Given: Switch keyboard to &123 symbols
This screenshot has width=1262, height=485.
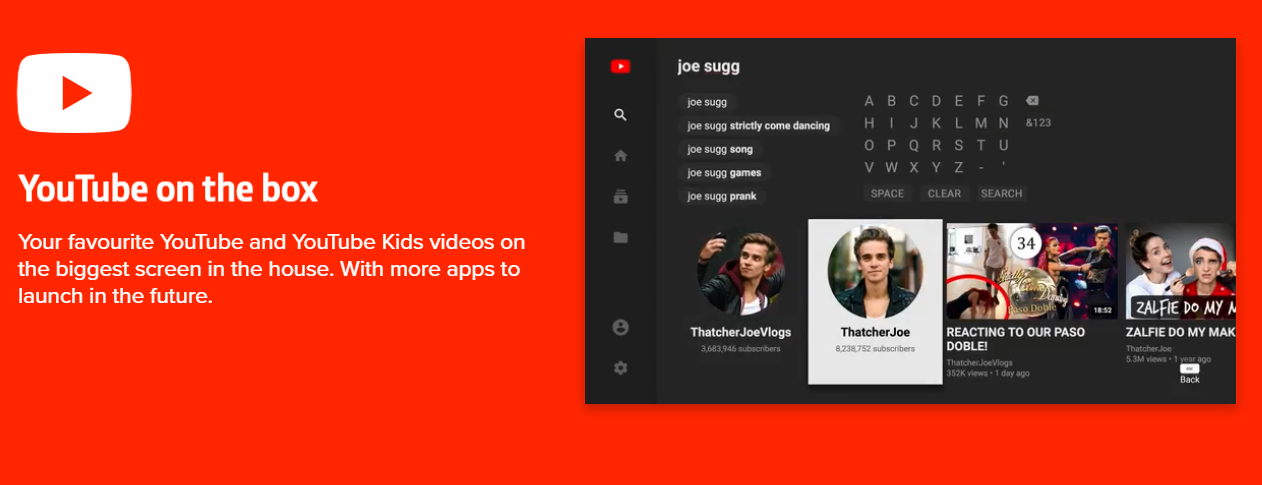Looking at the screenshot, I should point(1038,123).
